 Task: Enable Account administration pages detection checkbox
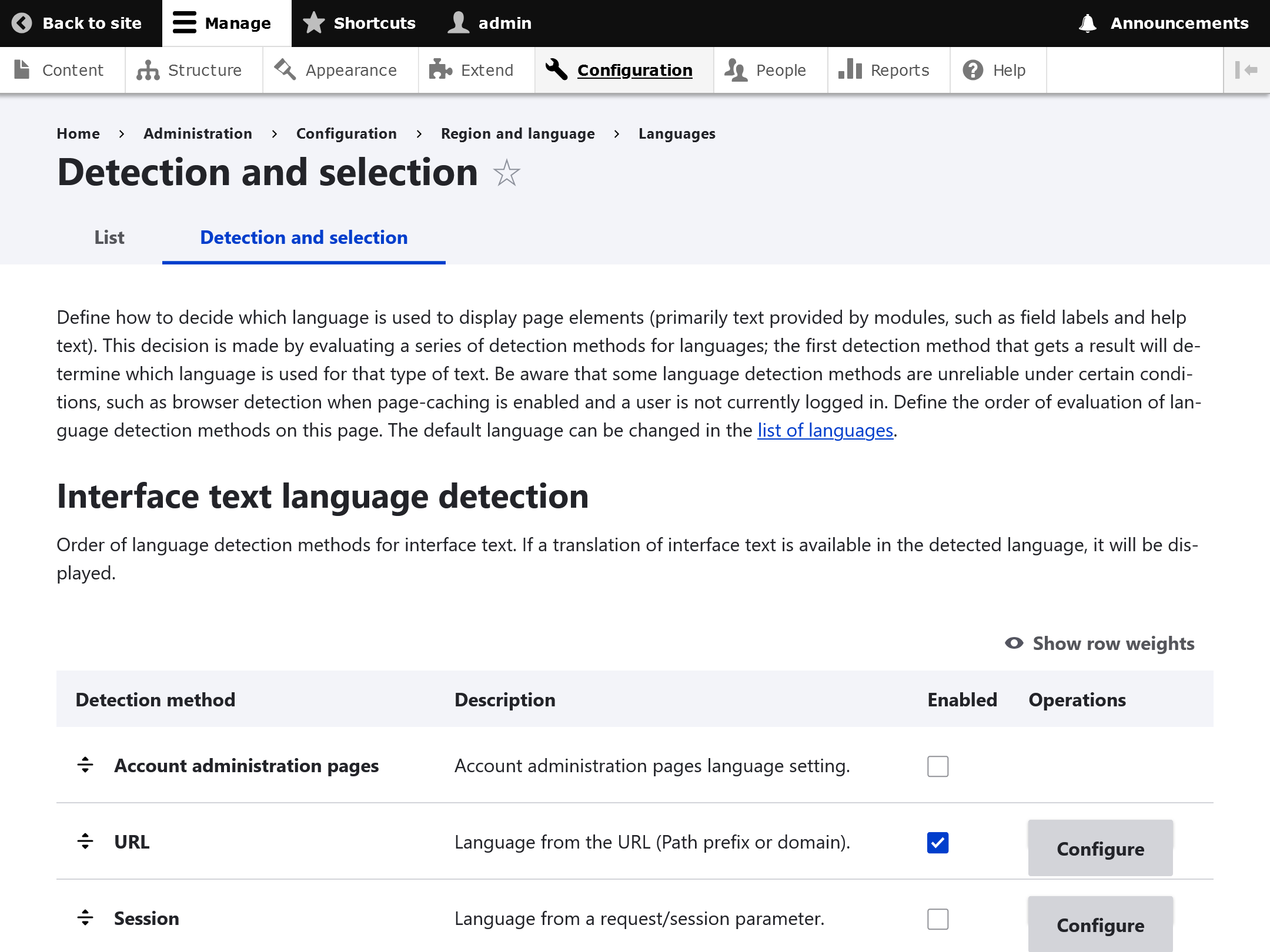(x=938, y=766)
